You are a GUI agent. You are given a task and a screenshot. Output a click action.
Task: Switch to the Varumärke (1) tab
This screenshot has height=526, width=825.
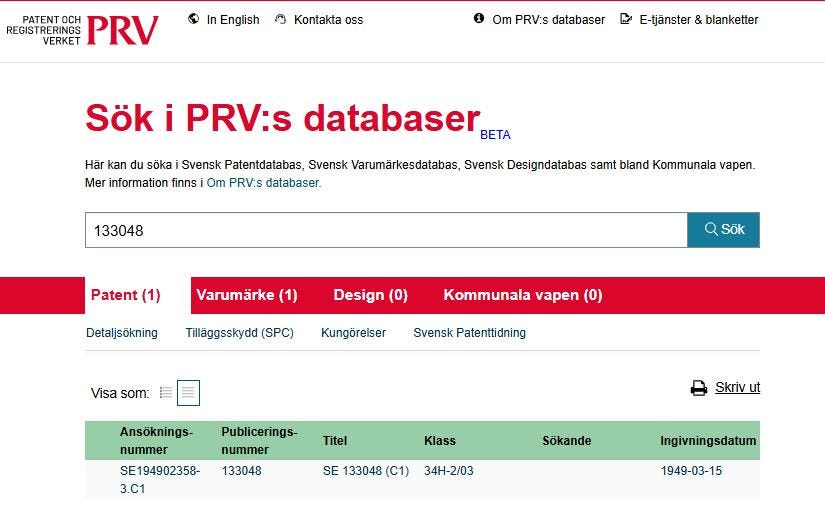click(247, 295)
